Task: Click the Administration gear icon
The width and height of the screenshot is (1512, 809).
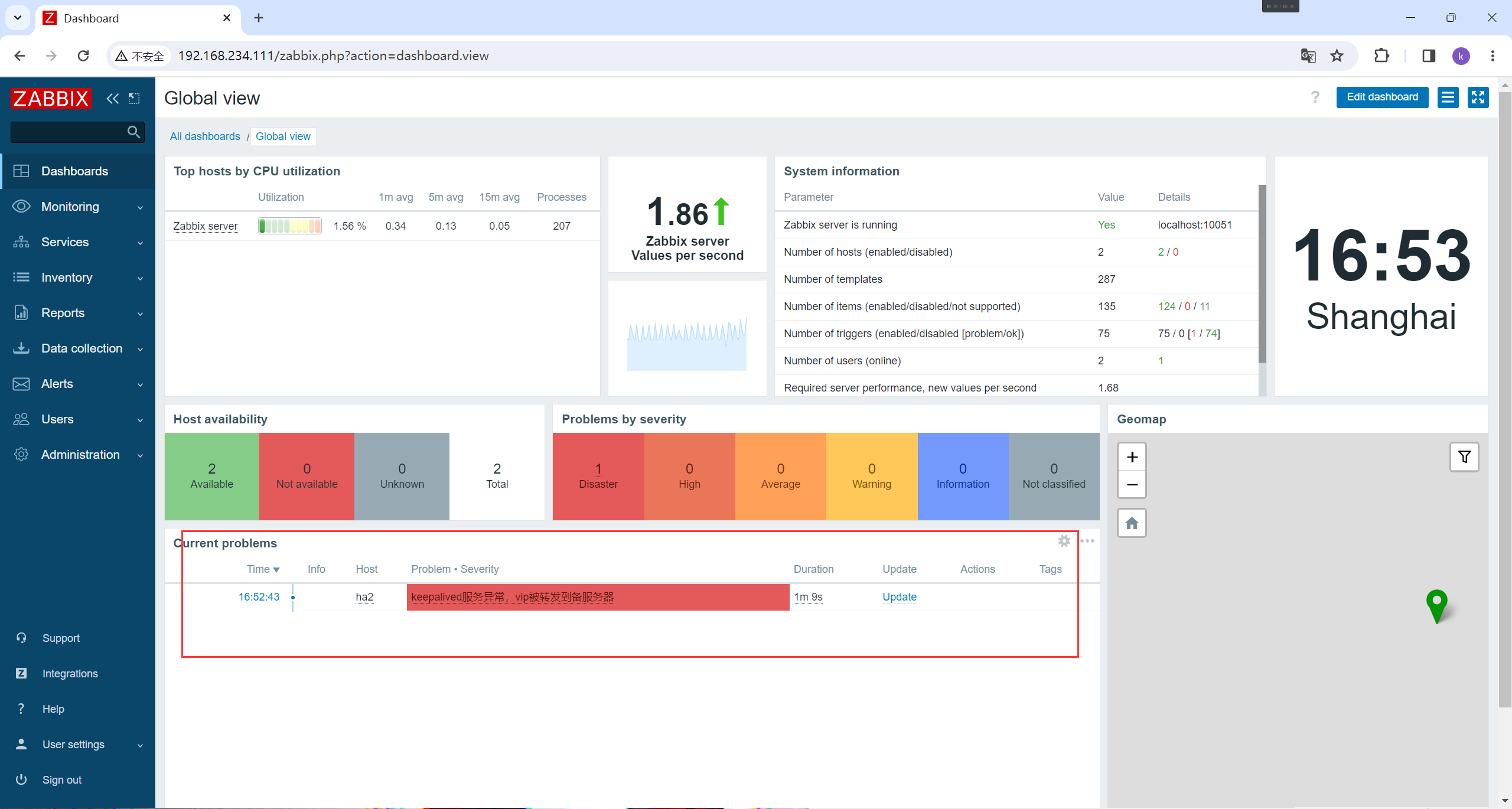Action: pos(21,455)
